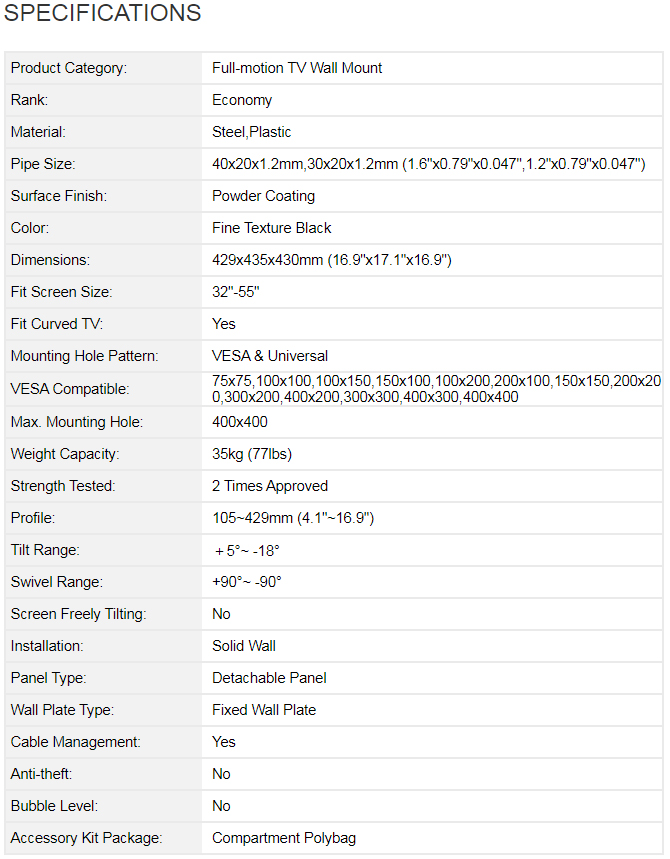Screen dimensions: 670x859
Task: Click the SPECIFICATIONS heading
Action: (x=103, y=14)
